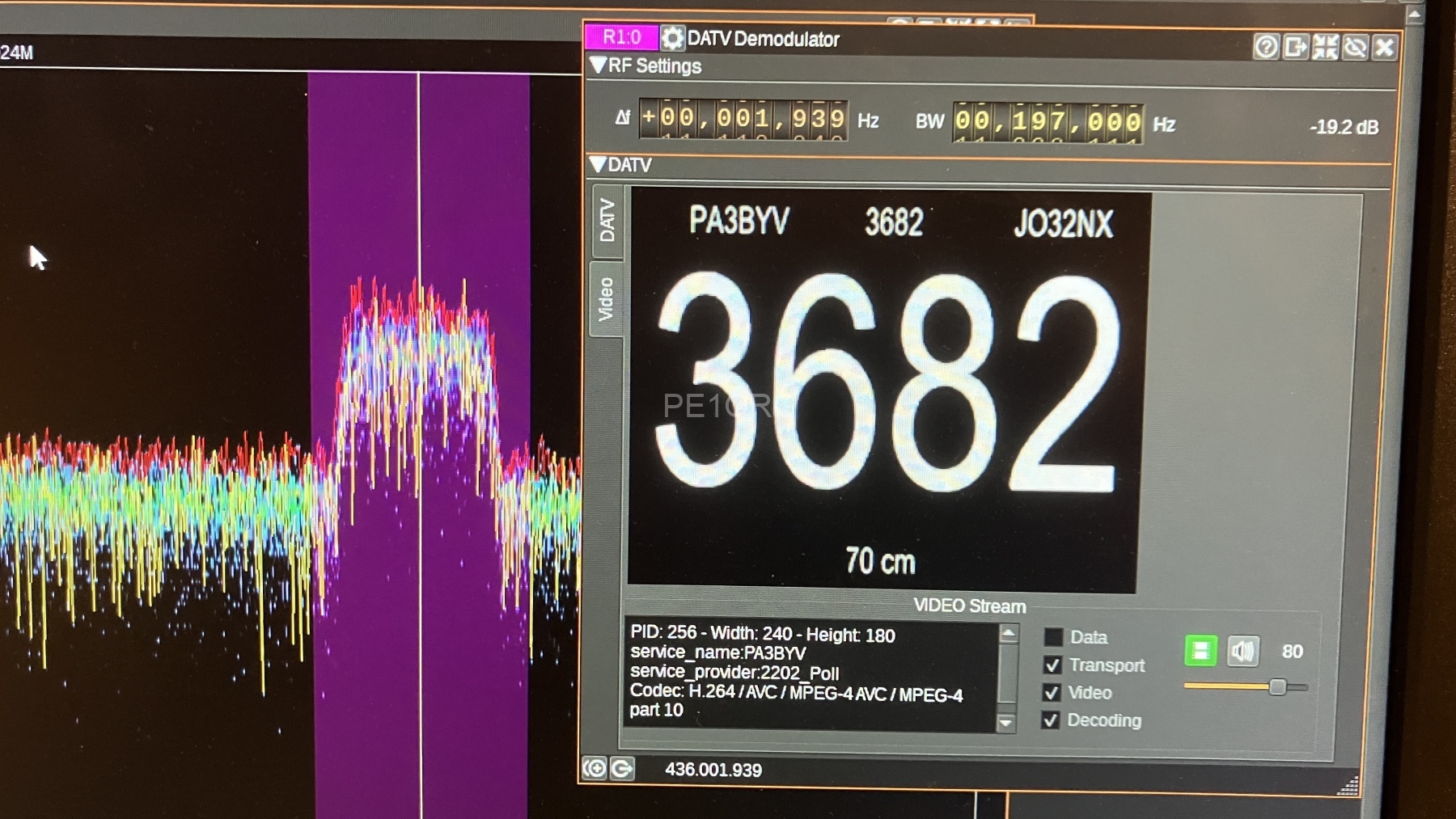
Task: Click the stream info scrollbar down arrow
Action: click(1006, 723)
